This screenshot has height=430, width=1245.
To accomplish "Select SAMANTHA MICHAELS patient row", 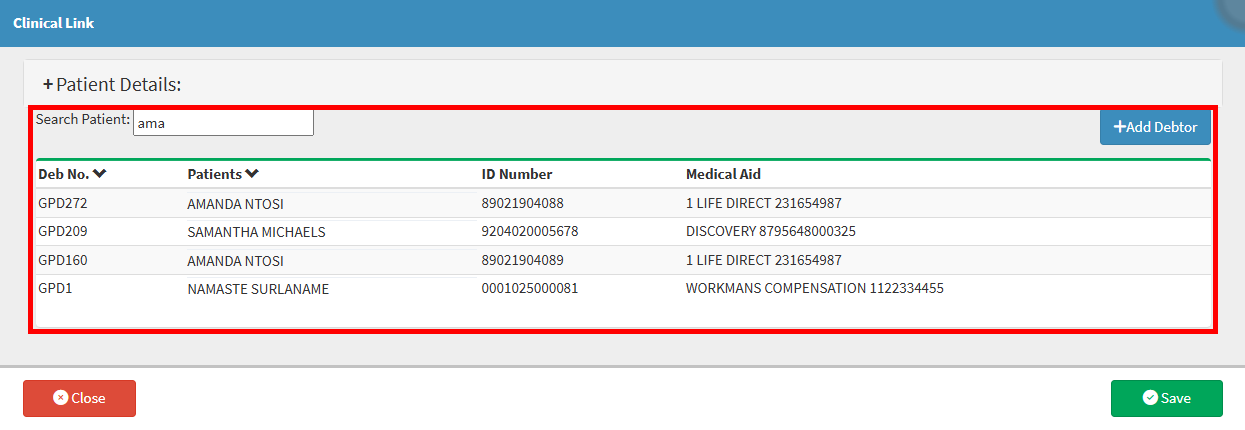I will click(256, 232).
